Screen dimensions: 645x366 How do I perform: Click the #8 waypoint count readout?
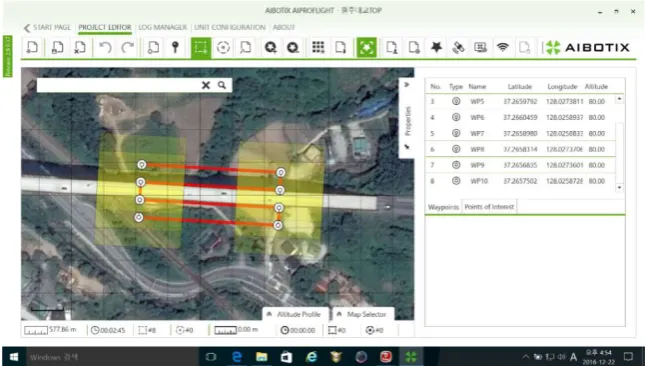147,330
